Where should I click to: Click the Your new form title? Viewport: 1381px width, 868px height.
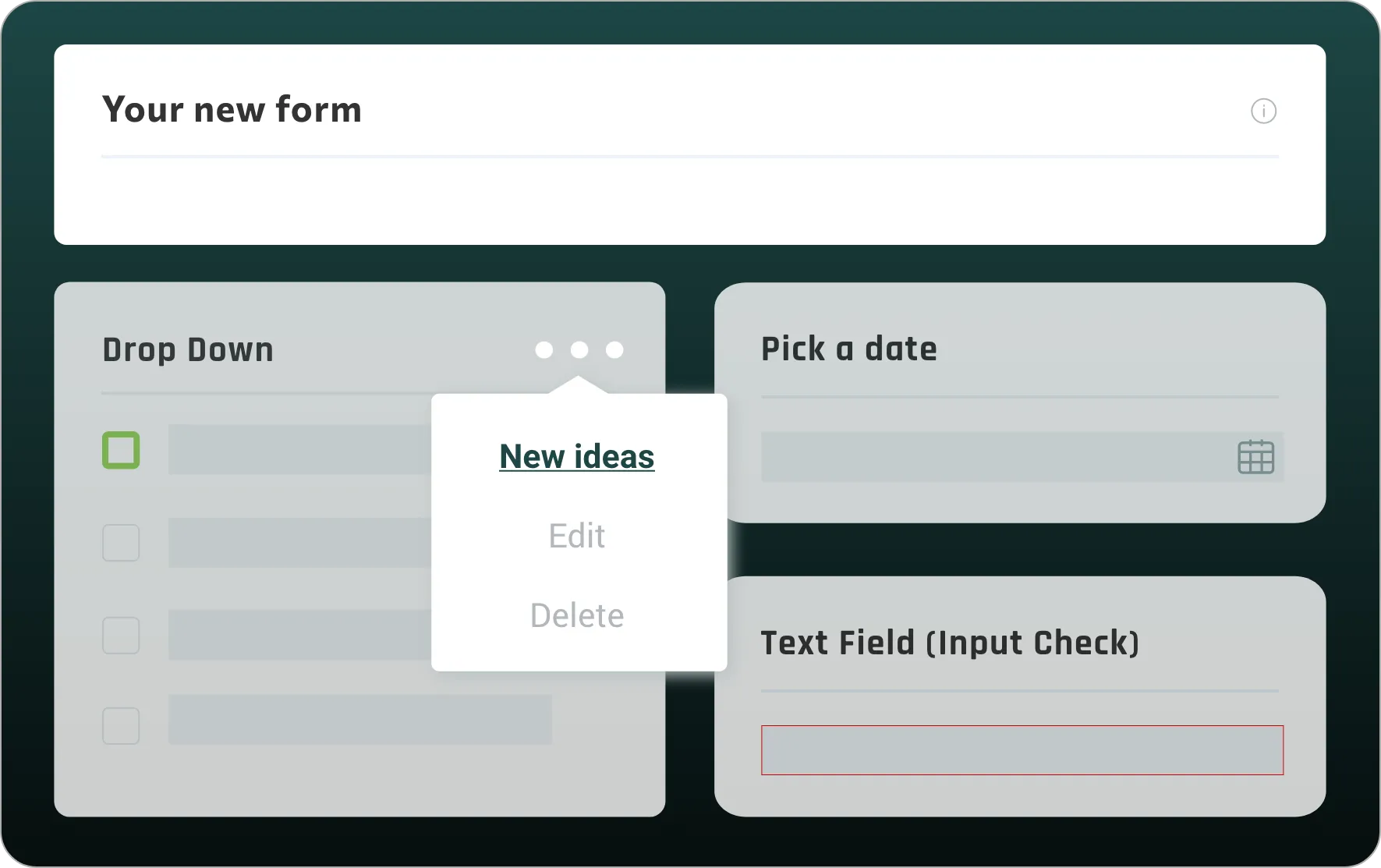point(232,110)
